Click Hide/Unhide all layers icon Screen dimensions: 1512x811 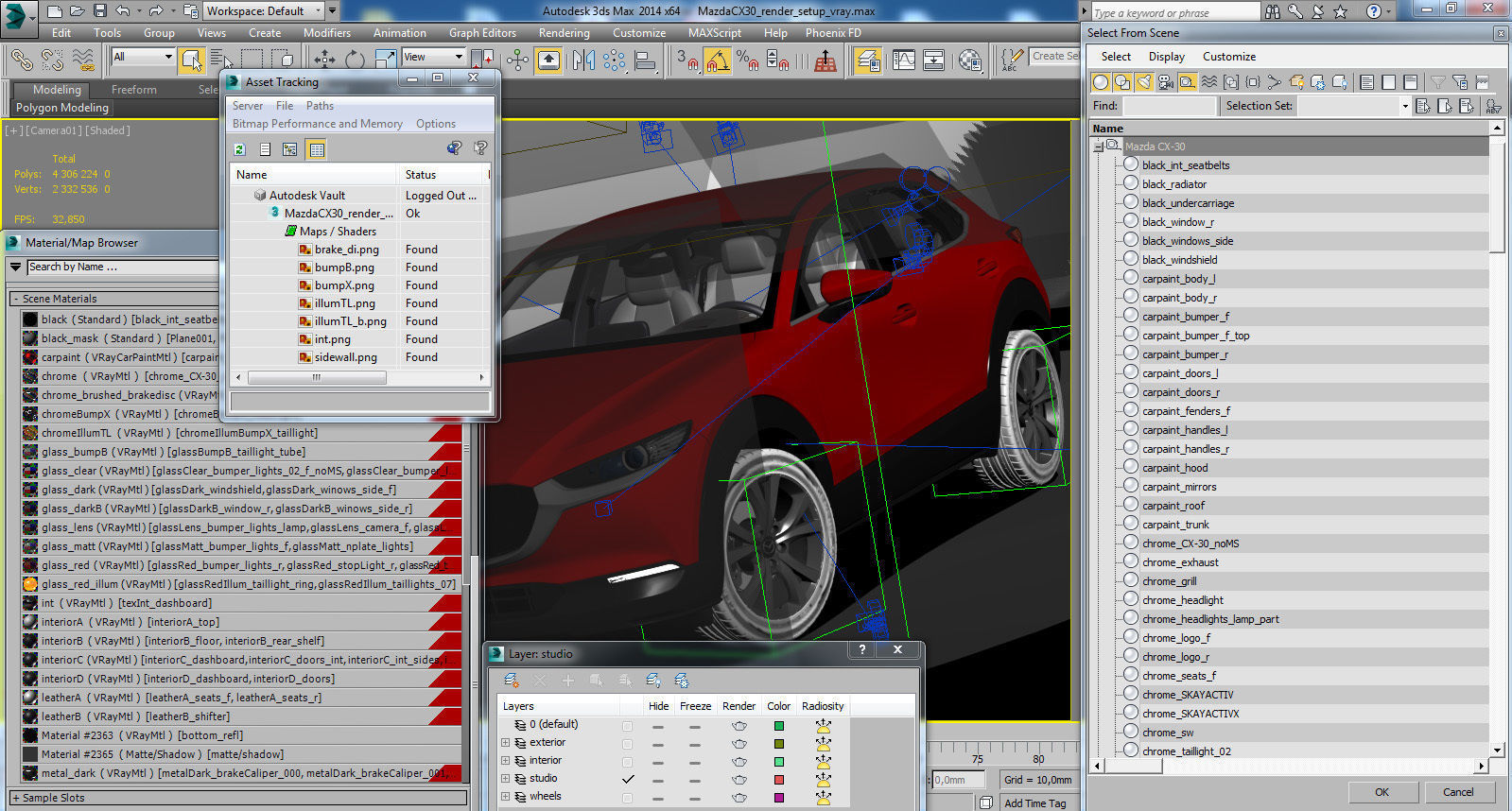(652, 680)
